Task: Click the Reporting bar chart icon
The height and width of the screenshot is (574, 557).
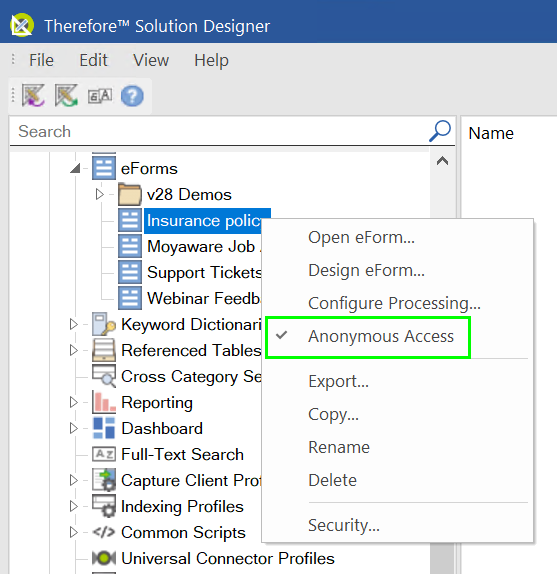Action: pyautogui.click(x=104, y=402)
